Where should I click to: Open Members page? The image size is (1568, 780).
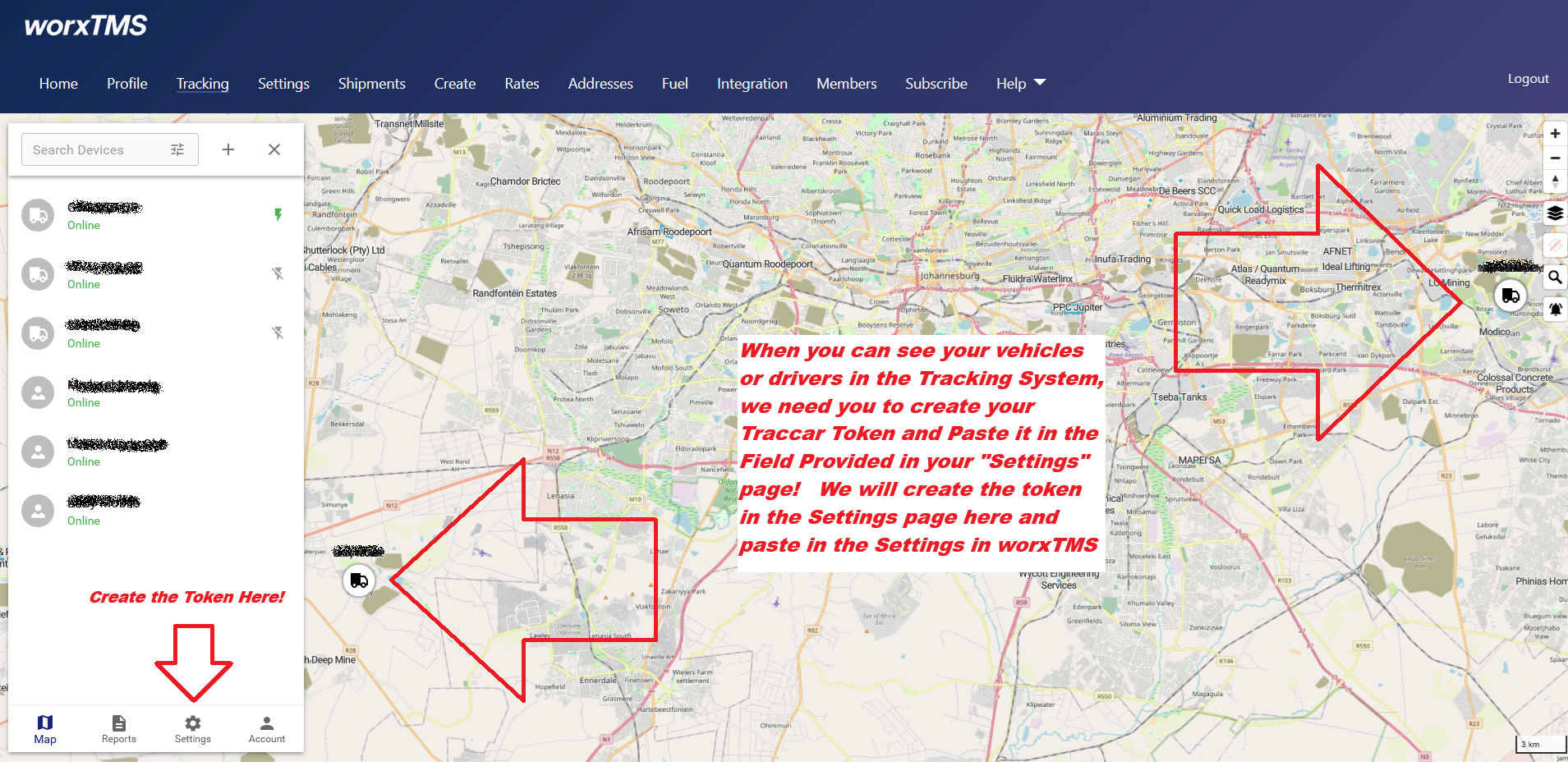[847, 84]
